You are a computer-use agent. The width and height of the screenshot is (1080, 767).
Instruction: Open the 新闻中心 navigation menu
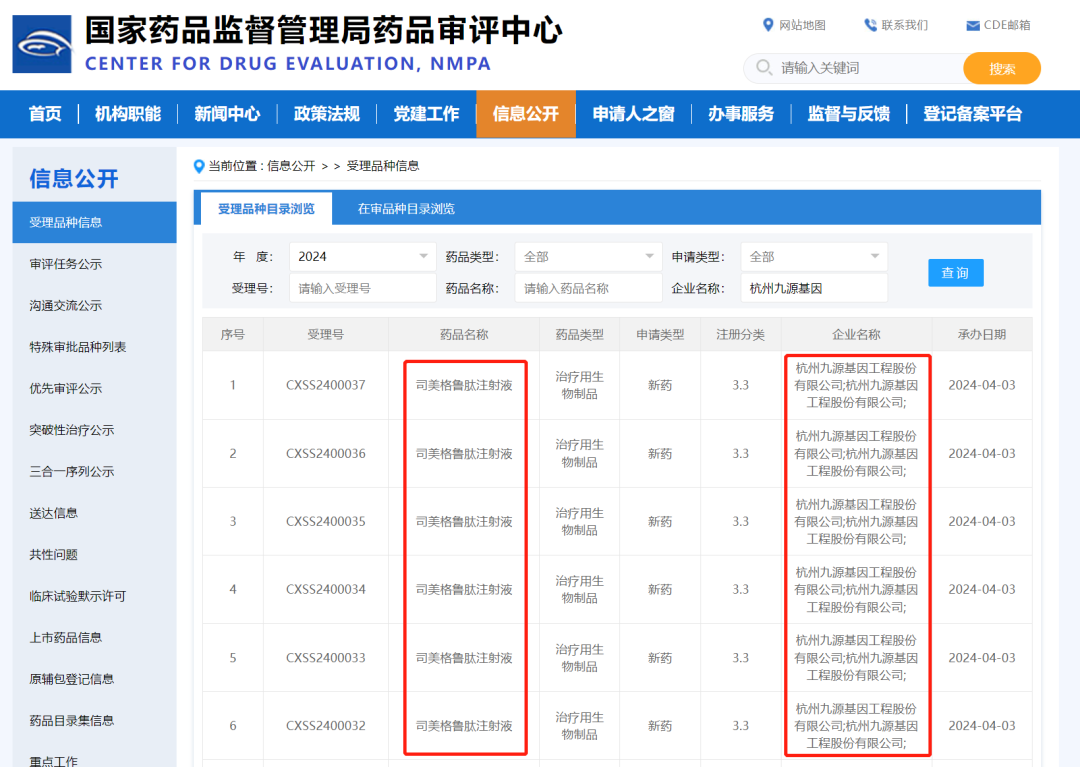(x=227, y=114)
